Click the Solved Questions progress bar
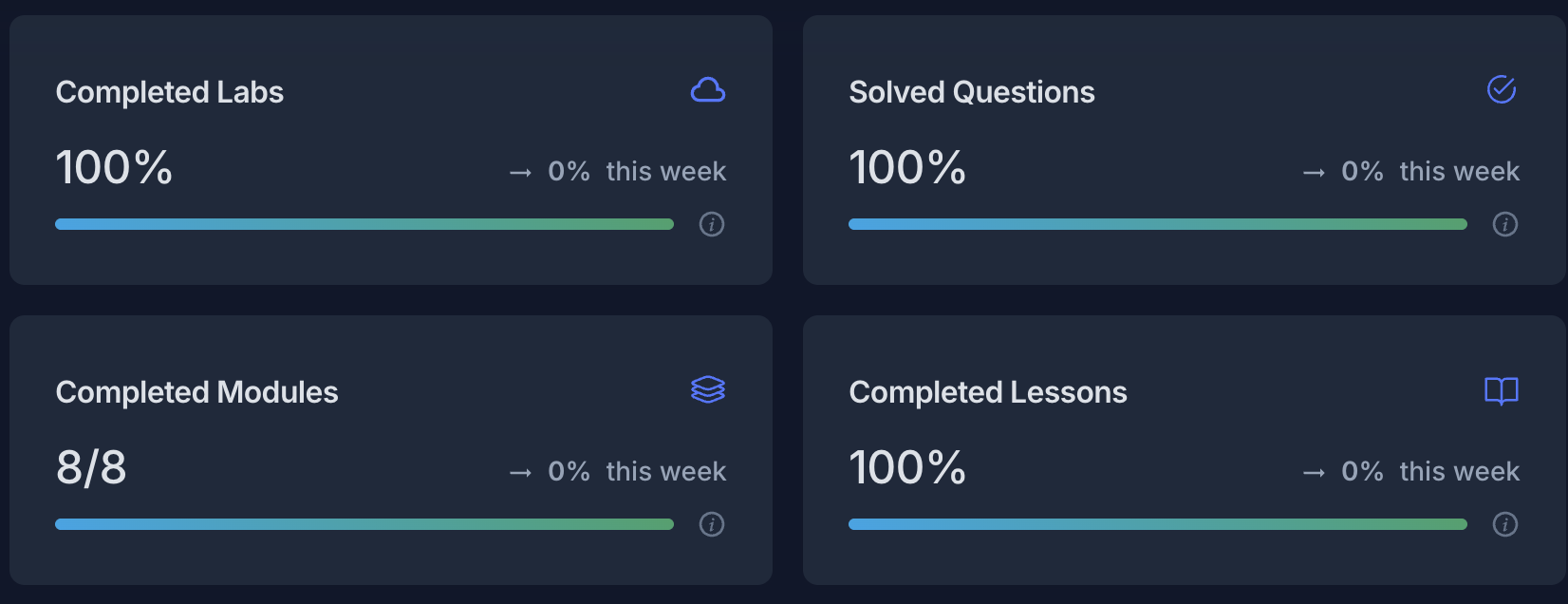Image resolution: width=1568 pixels, height=604 pixels. point(1158,224)
